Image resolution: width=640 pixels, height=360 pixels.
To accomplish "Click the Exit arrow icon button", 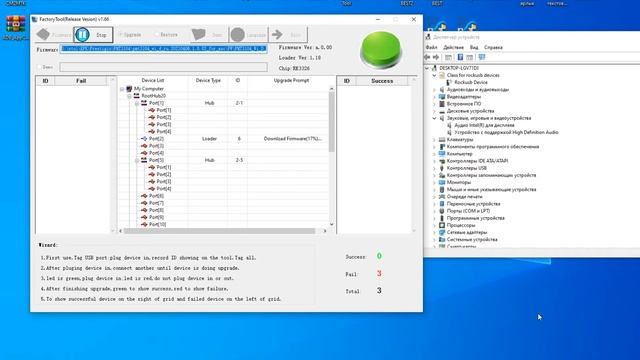I will [277, 35].
